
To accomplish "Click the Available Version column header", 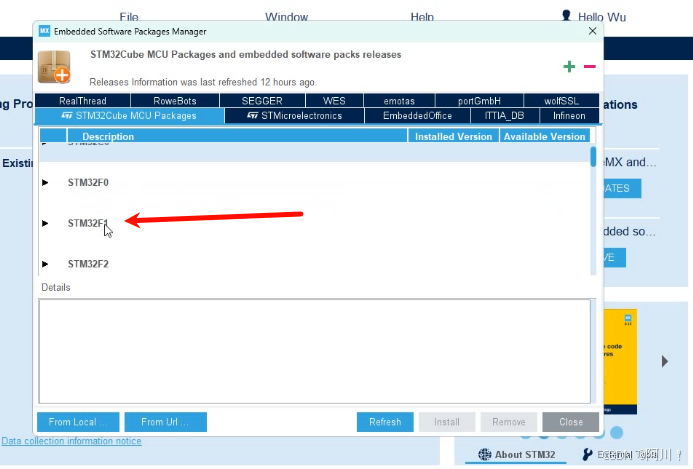I will click(544, 136).
